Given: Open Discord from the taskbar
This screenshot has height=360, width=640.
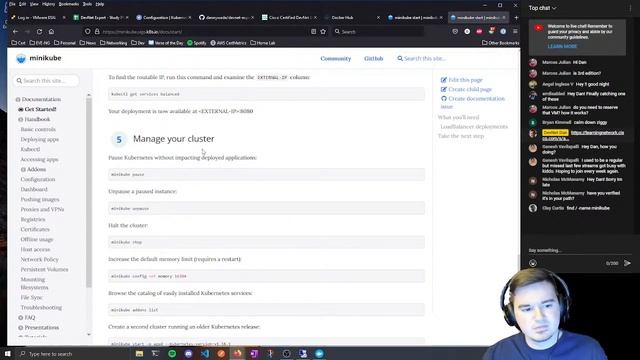Looking at the screenshot, I should pyautogui.click(x=188, y=353).
